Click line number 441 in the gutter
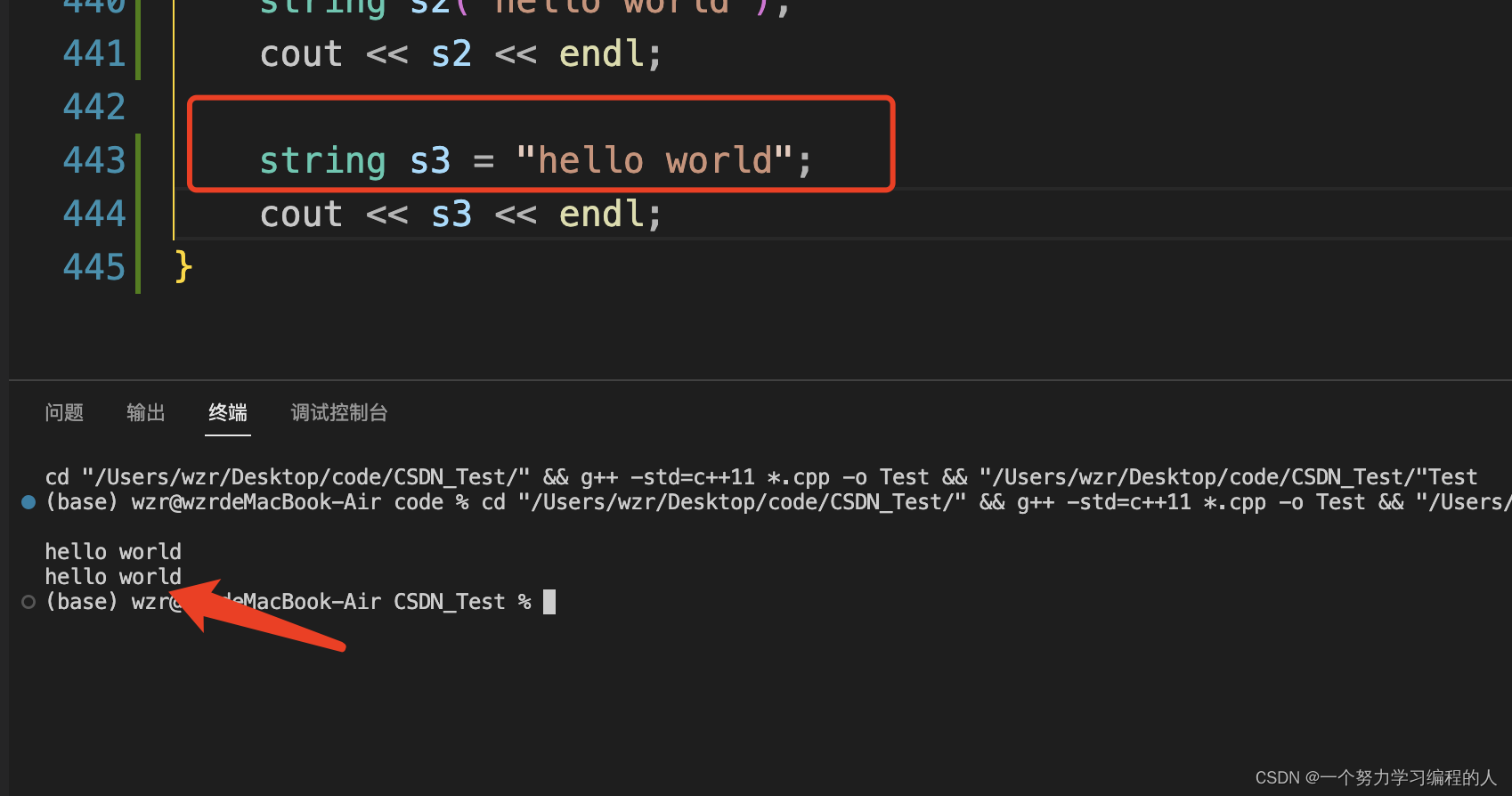Screen dimensions: 1512x796 coord(94,54)
